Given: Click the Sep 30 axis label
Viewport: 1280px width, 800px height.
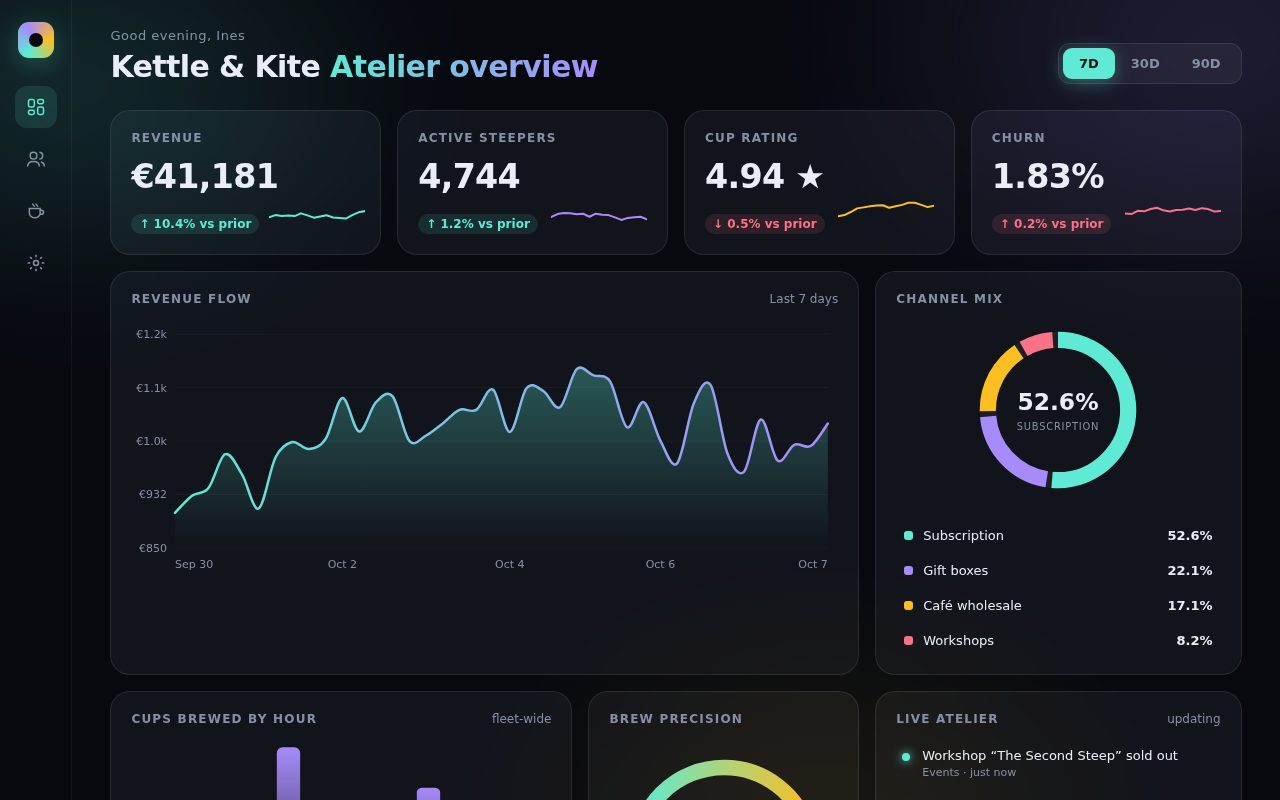Looking at the screenshot, I should click(x=194, y=565).
